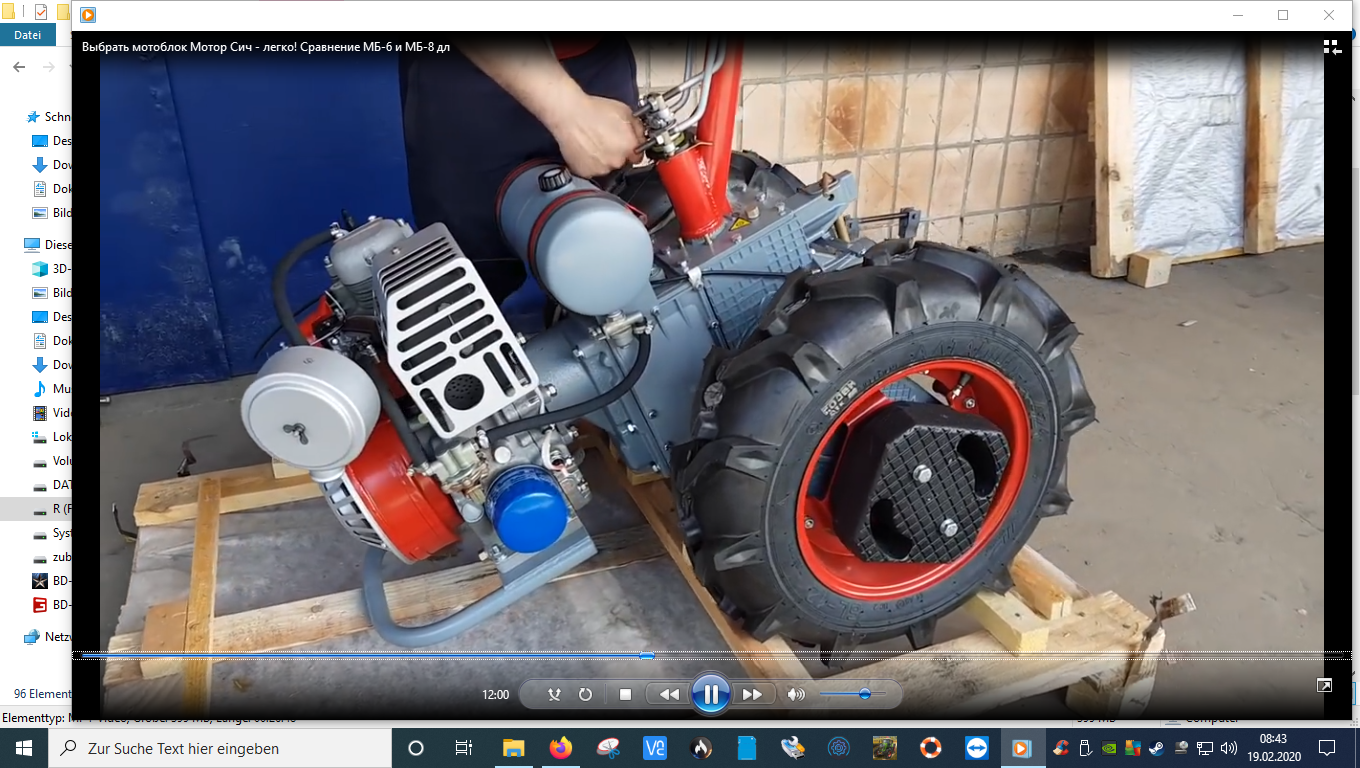Toggle repeat mode in the player

tap(586, 694)
